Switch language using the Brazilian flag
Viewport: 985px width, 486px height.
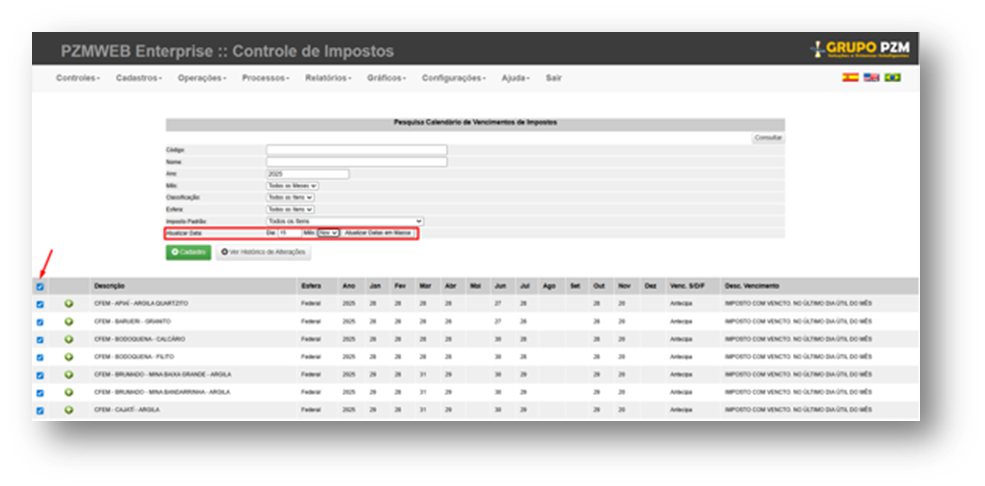click(892, 77)
